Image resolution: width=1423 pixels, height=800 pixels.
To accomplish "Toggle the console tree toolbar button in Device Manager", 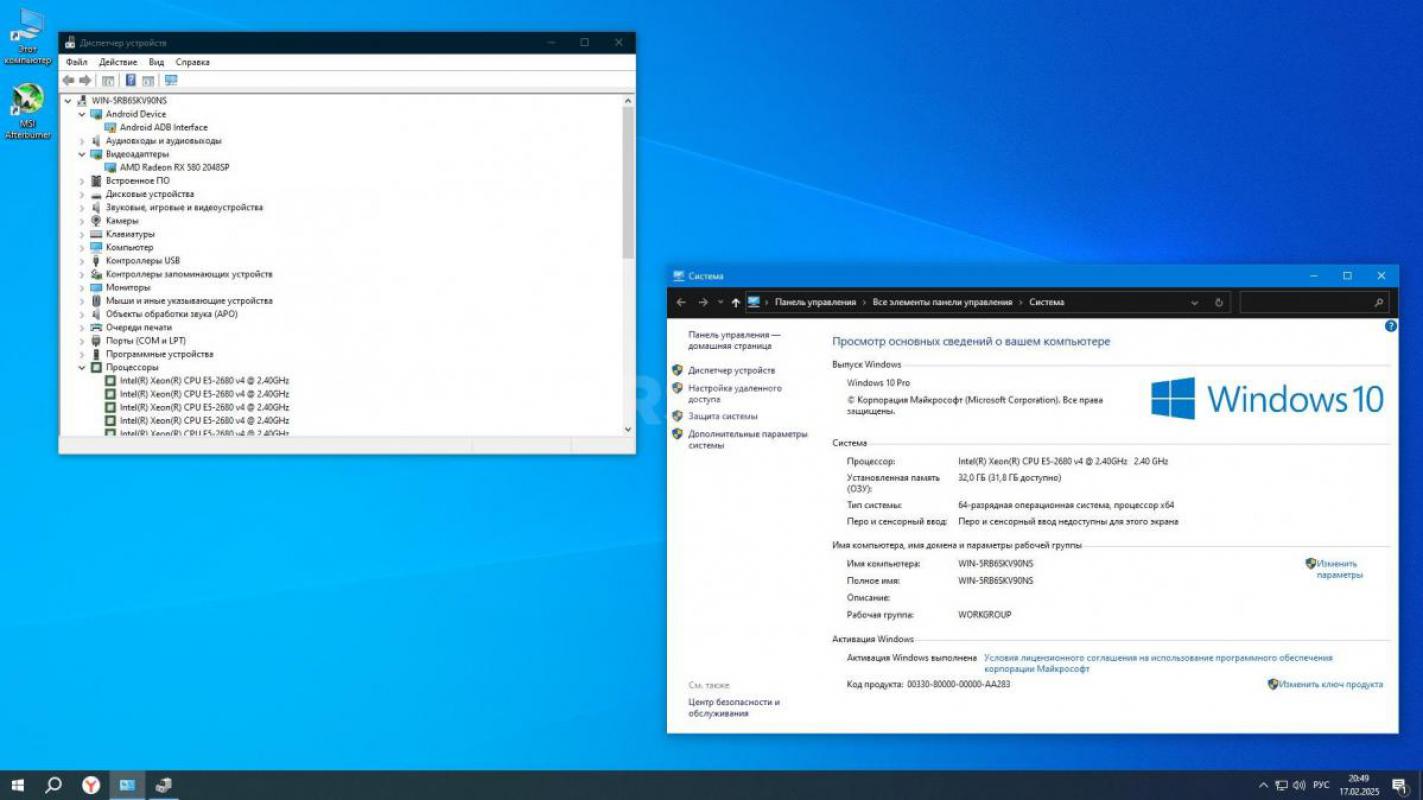I will (x=108, y=80).
